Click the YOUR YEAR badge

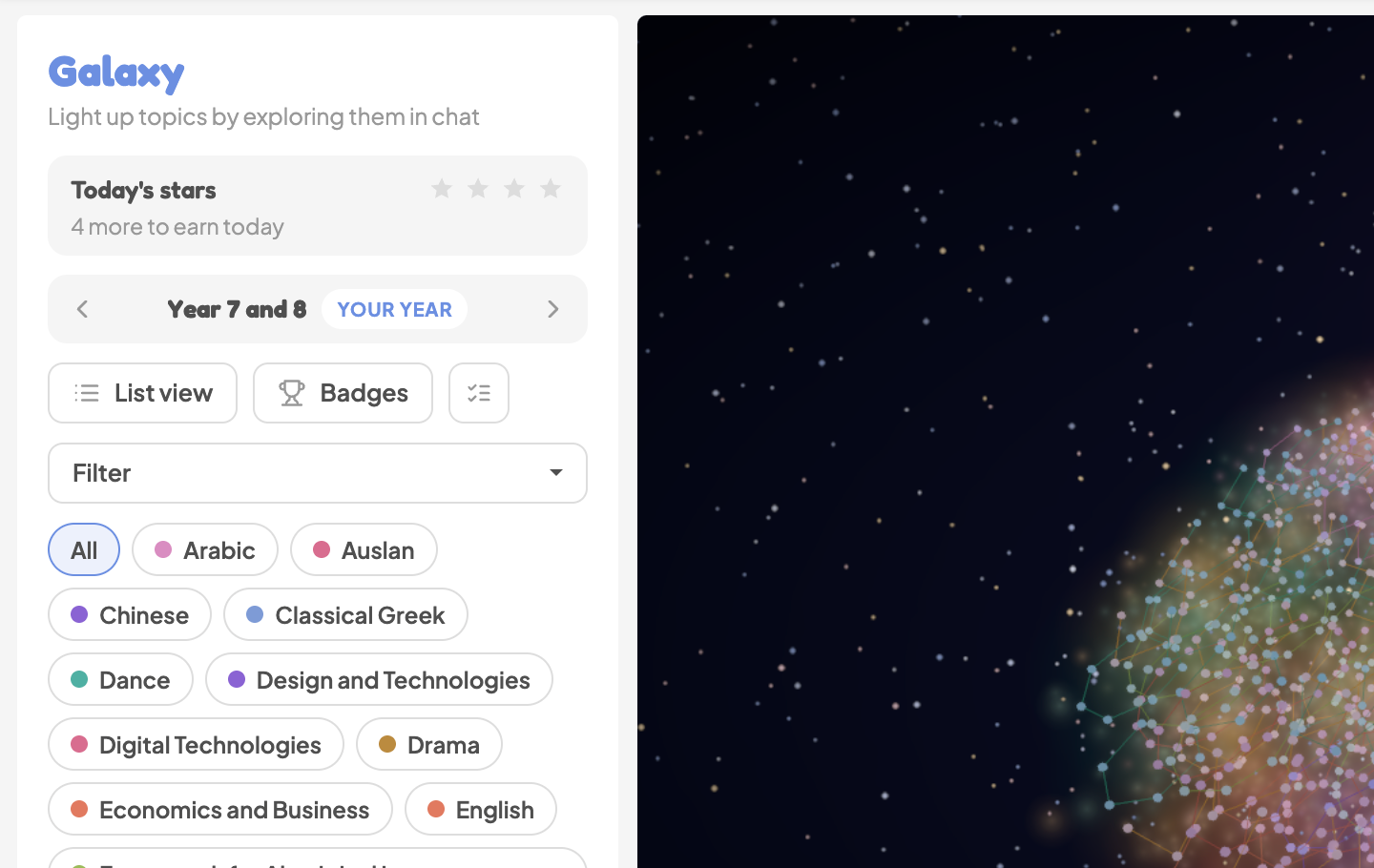click(394, 309)
